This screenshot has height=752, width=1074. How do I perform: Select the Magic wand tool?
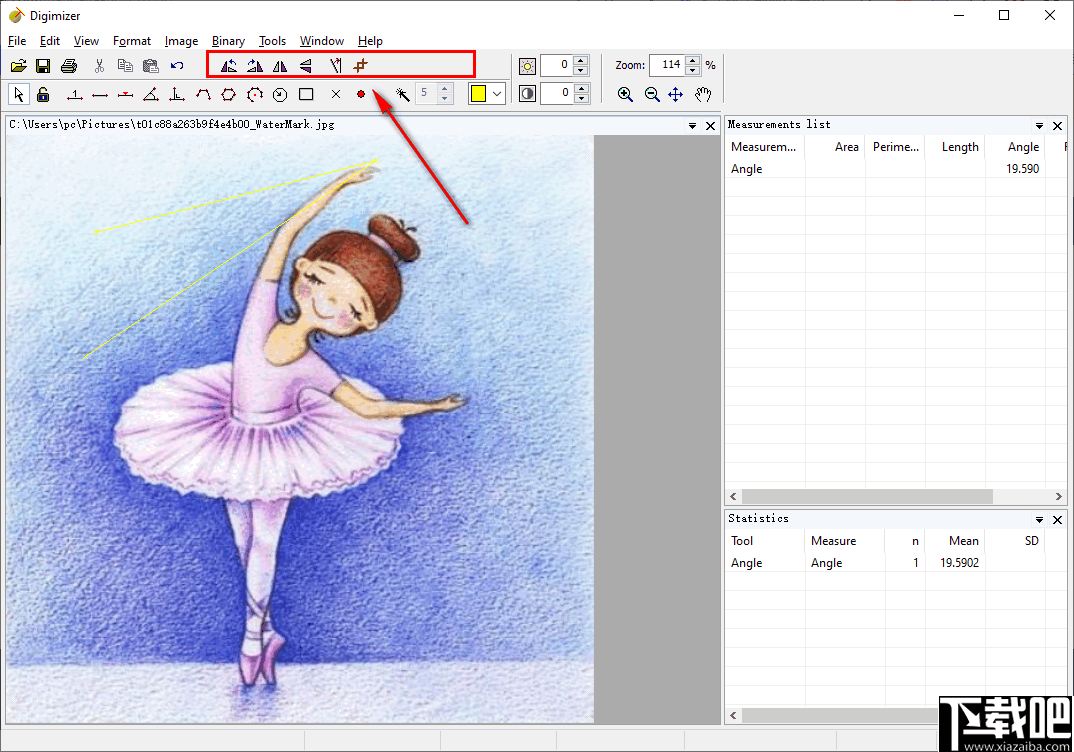click(402, 94)
